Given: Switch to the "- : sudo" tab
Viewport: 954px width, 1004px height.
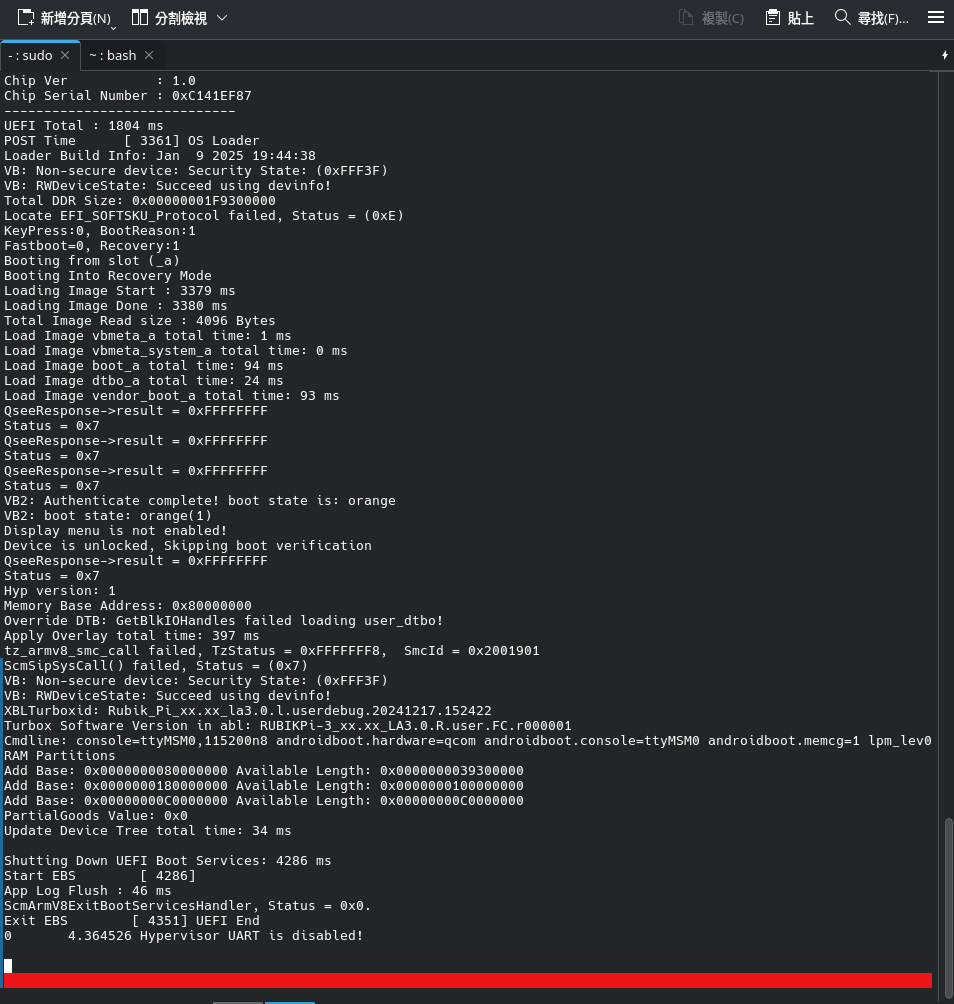Looking at the screenshot, I should (x=30, y=55).
